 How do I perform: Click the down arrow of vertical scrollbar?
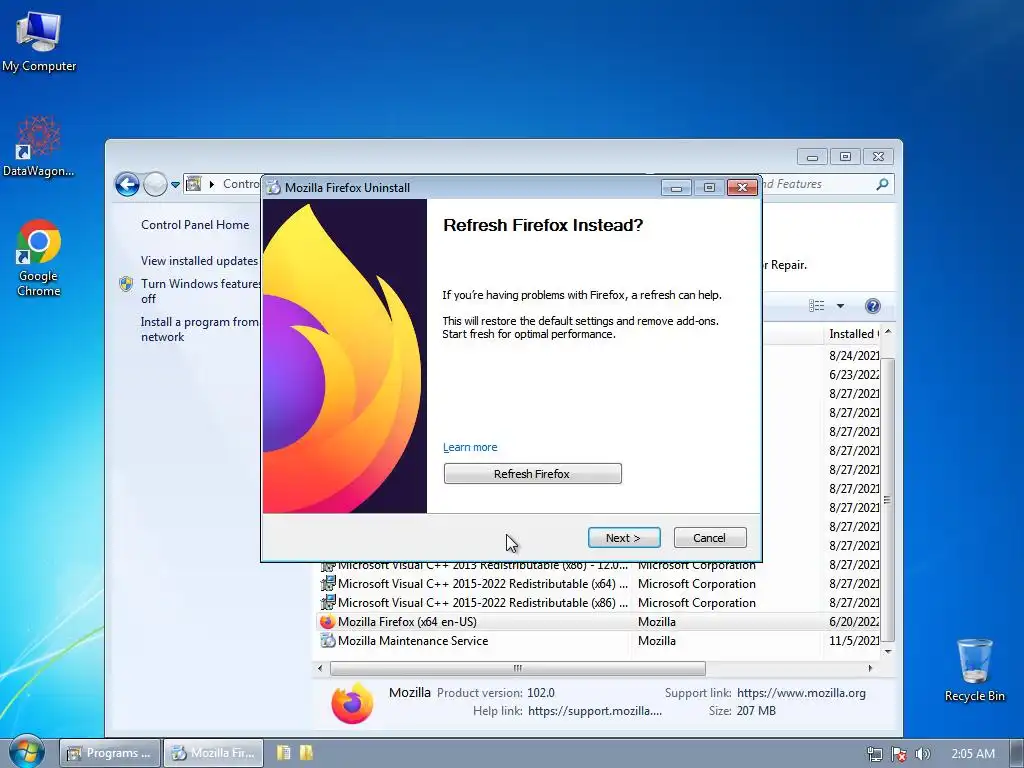pyautogui.click(x=888, y=652)
